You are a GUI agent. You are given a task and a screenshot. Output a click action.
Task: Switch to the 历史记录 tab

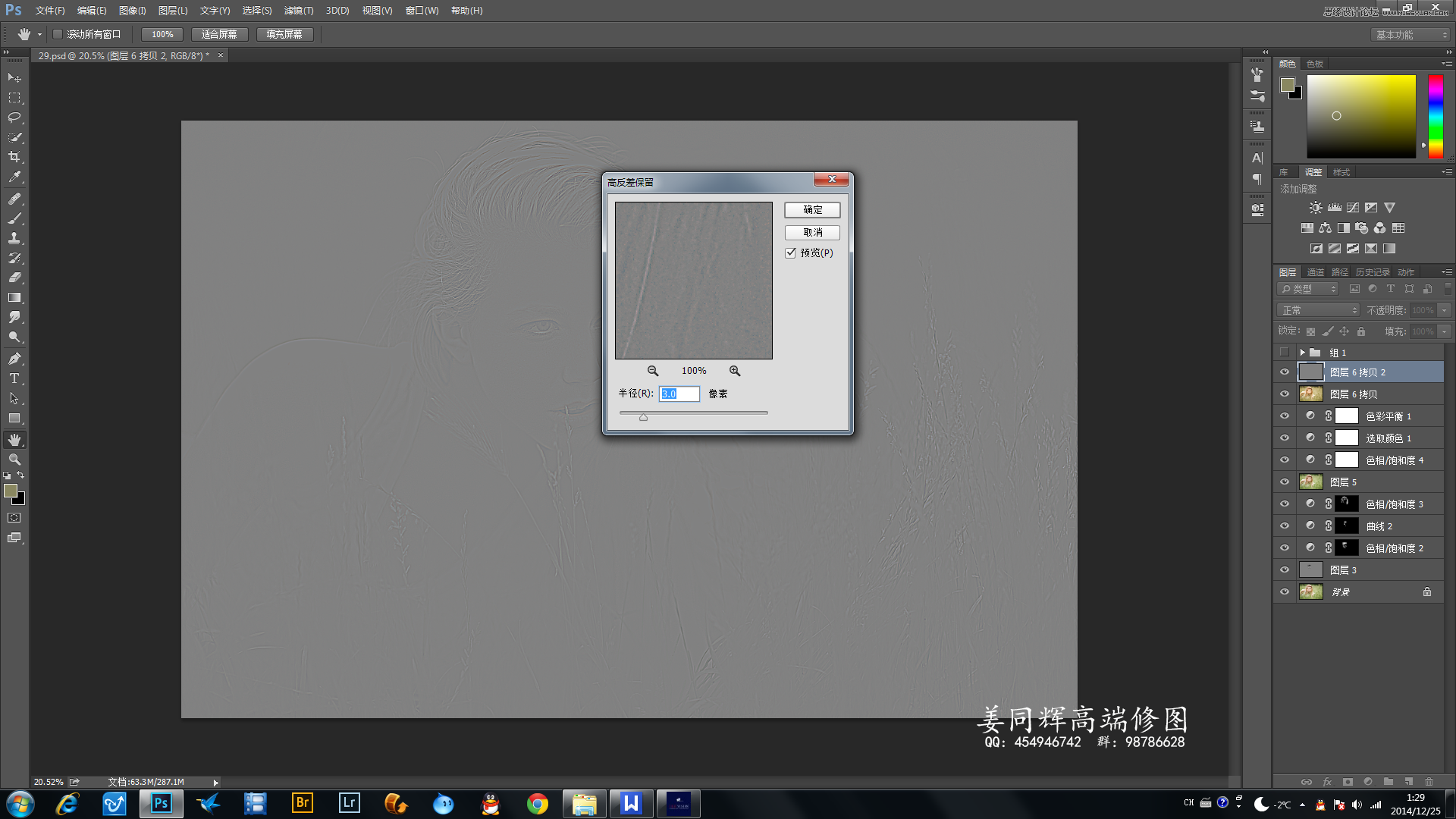pyautogui.click(x=1373, y=272)
